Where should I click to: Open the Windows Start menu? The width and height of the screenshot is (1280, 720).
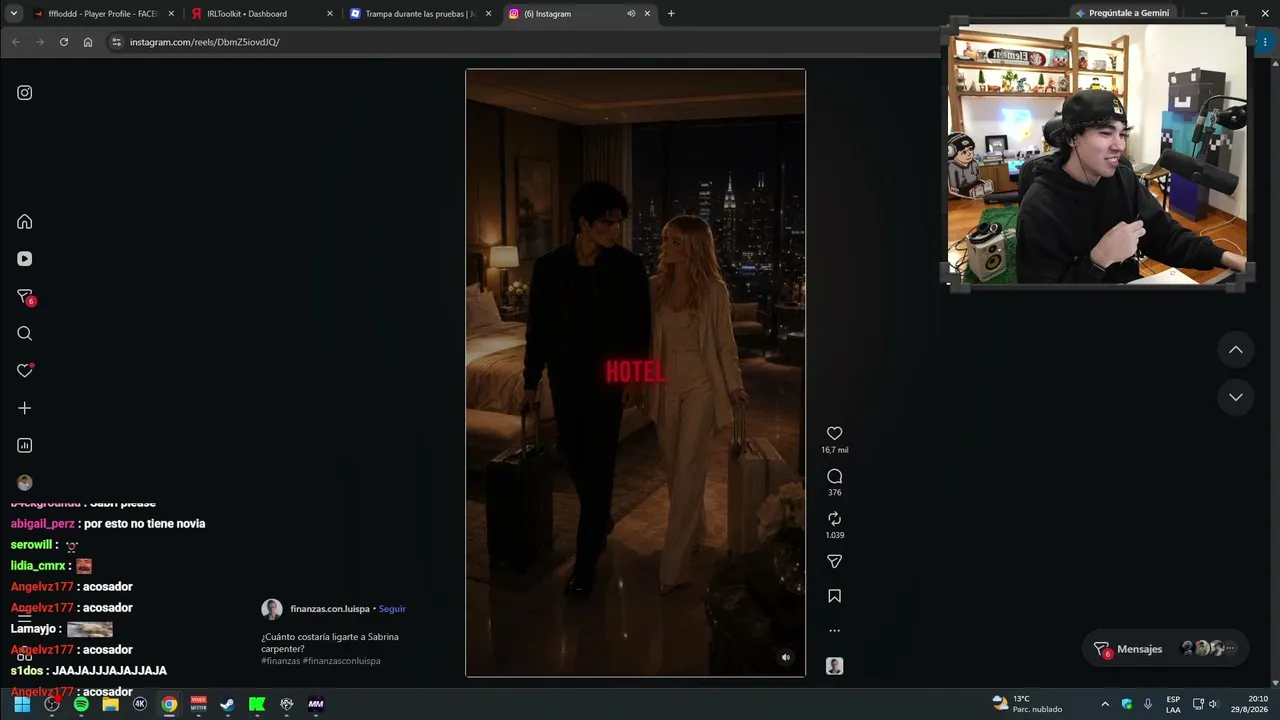22,704
